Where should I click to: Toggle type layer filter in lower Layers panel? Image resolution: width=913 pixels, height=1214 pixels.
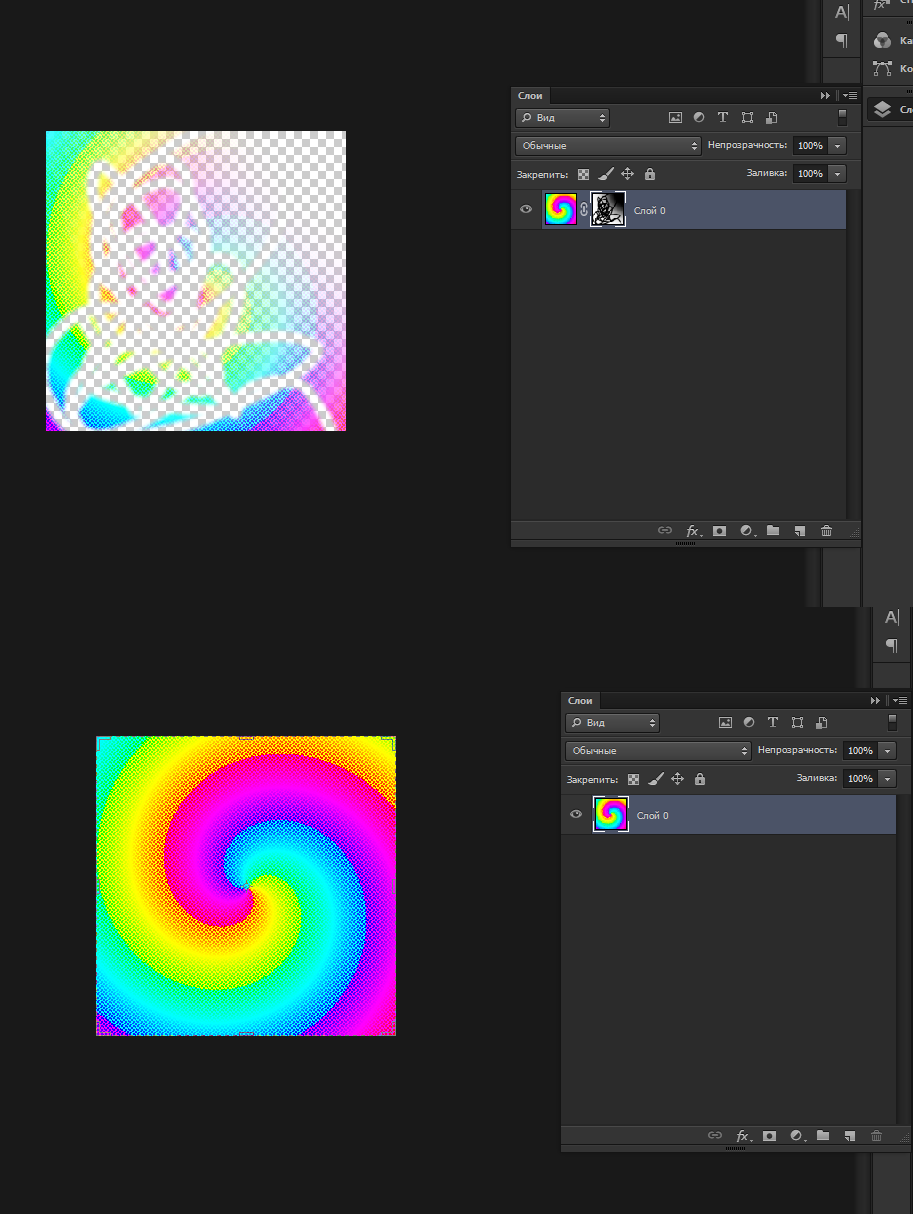[x=773, y=723]
